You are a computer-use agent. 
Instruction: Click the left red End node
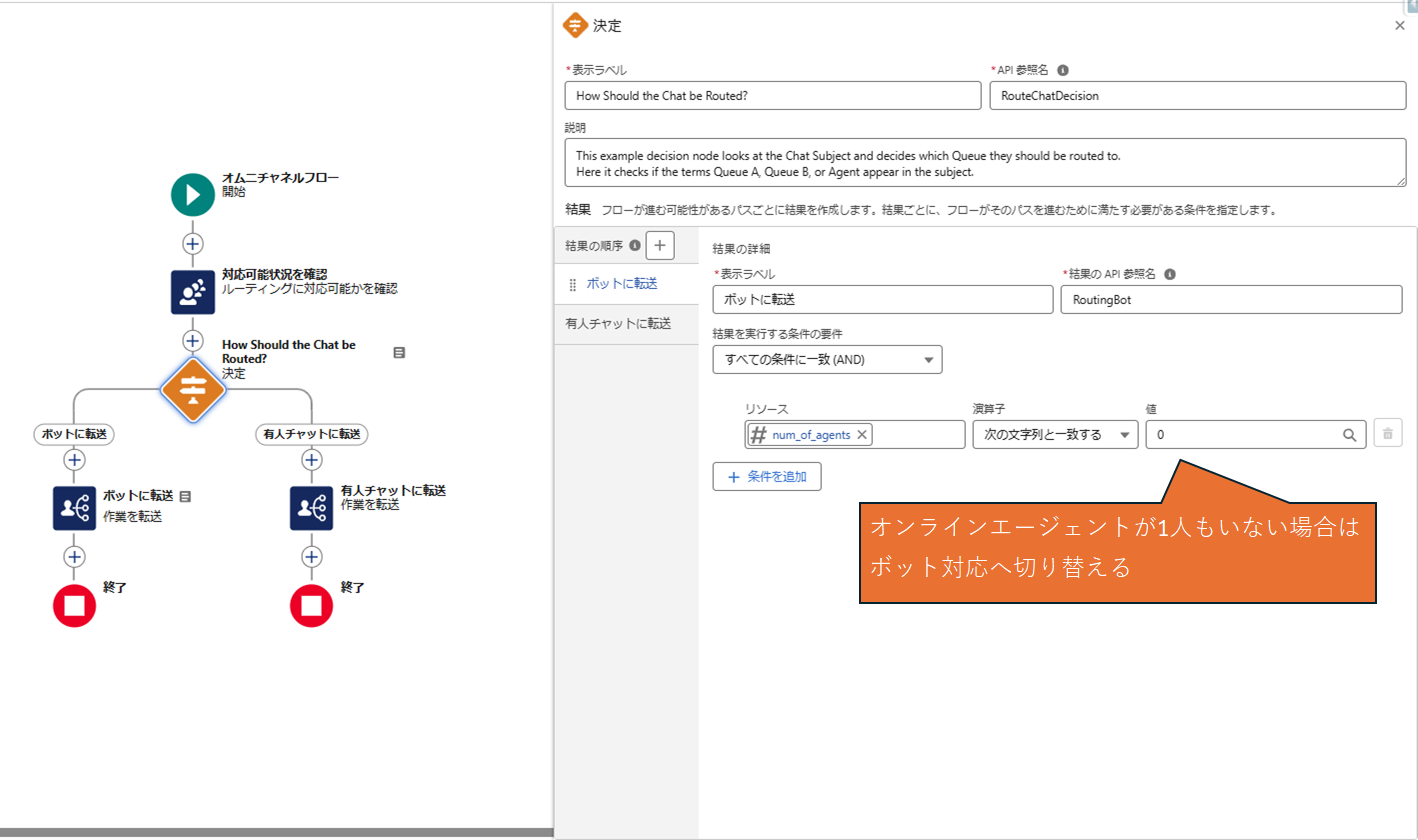(x=74, y=605)
